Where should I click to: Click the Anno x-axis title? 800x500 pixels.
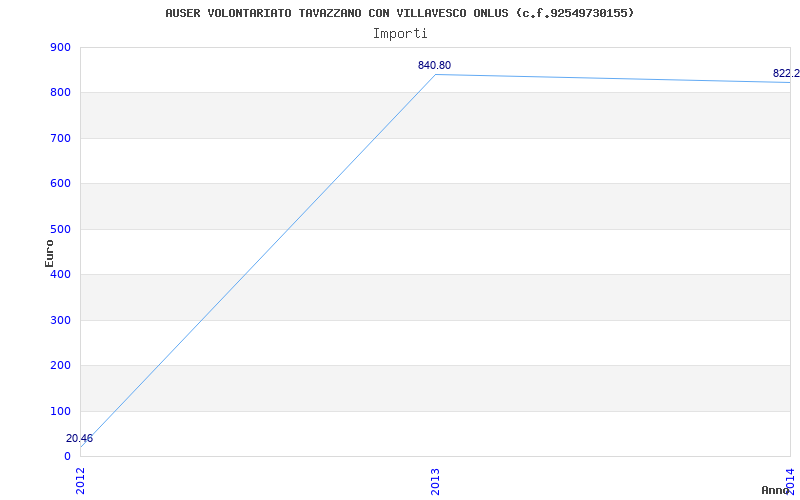tap(776, 490)
